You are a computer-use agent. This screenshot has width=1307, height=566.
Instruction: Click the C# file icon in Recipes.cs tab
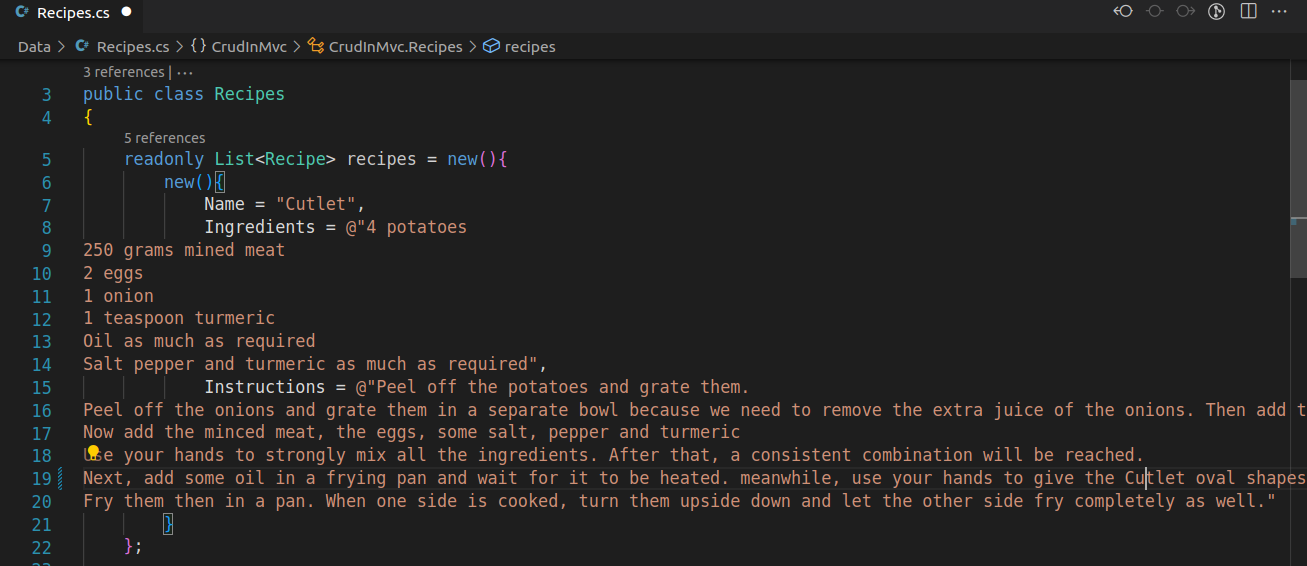[x=21, y=13]
